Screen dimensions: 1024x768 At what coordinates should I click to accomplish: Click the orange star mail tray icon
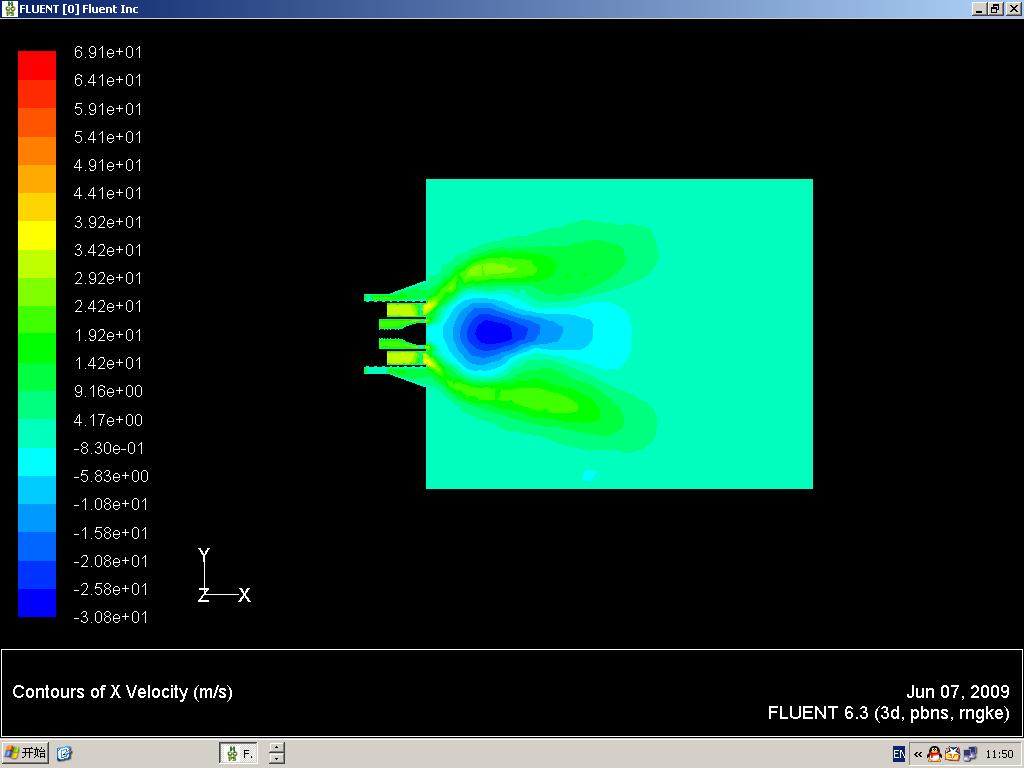click(952, 754)
